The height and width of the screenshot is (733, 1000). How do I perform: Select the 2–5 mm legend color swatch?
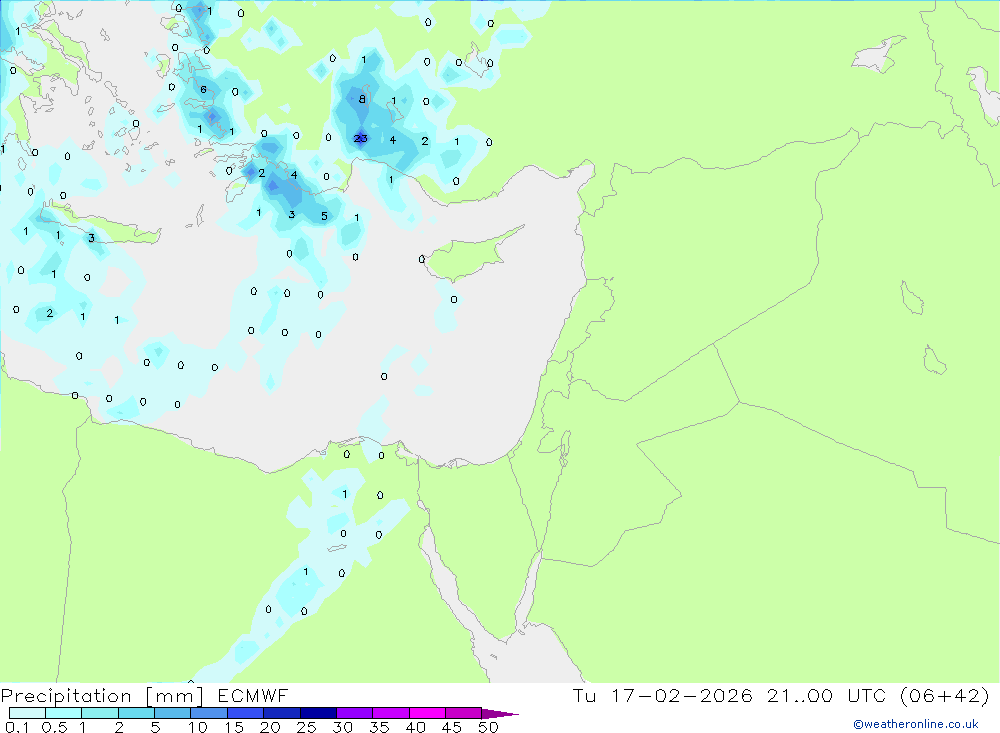(136, 713)
